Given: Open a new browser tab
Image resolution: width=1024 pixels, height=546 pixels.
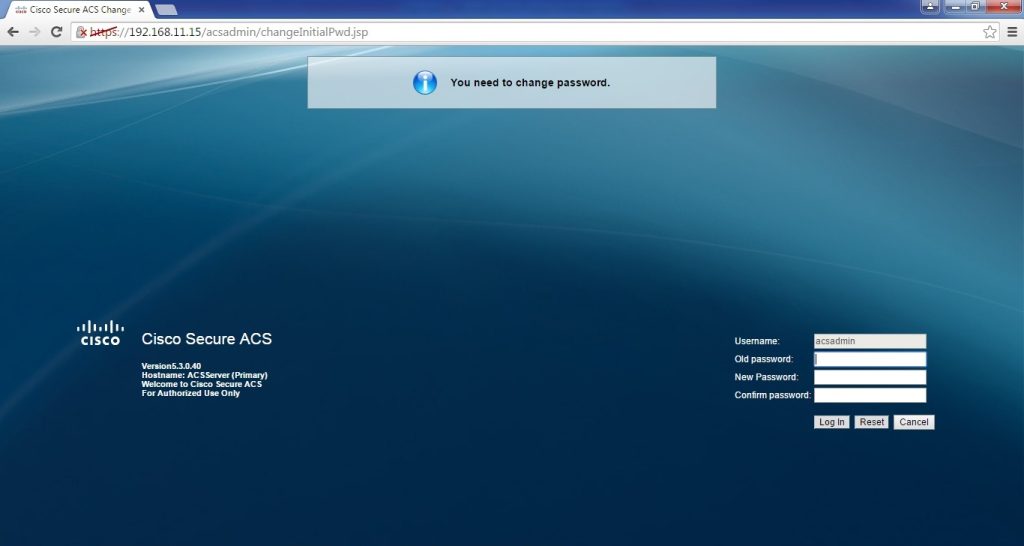Looking at the screenshot, I should (x=166, y=10).
